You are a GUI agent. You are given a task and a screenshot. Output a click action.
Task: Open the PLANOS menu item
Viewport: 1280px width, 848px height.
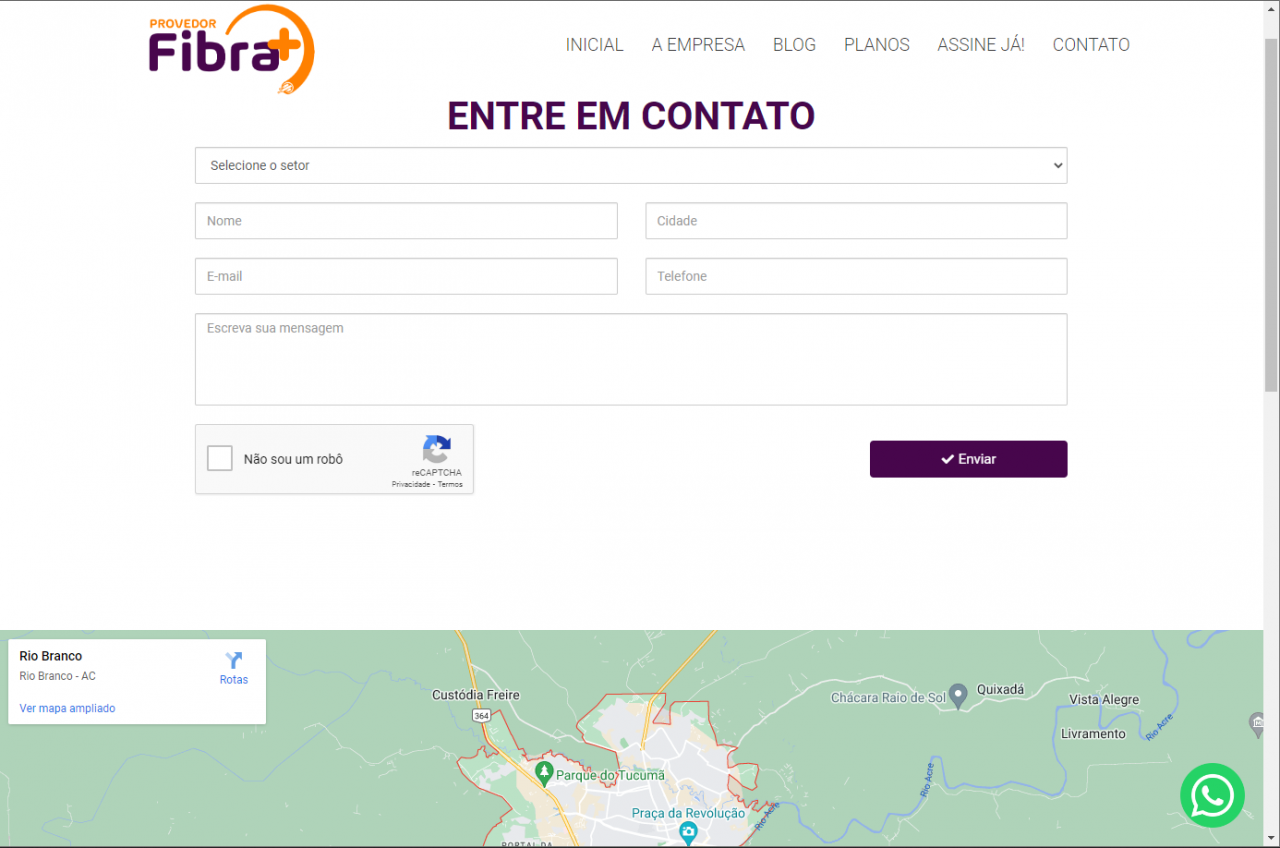click(876, 44)
